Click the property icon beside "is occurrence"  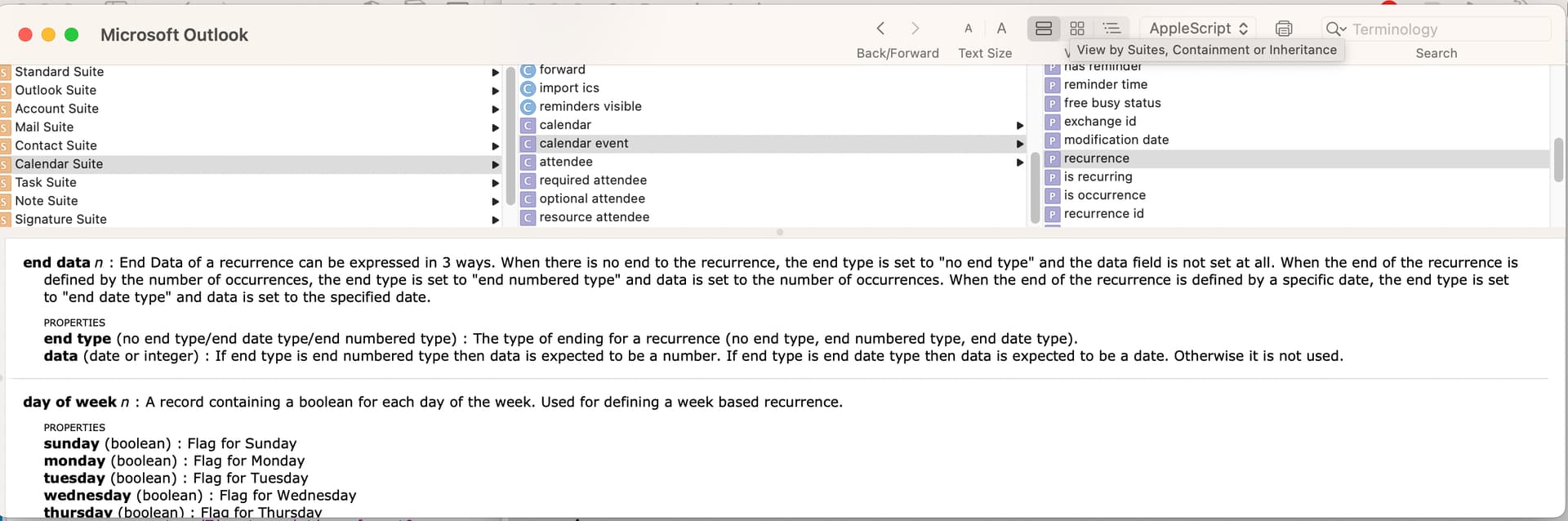[x=1052, y=196]
